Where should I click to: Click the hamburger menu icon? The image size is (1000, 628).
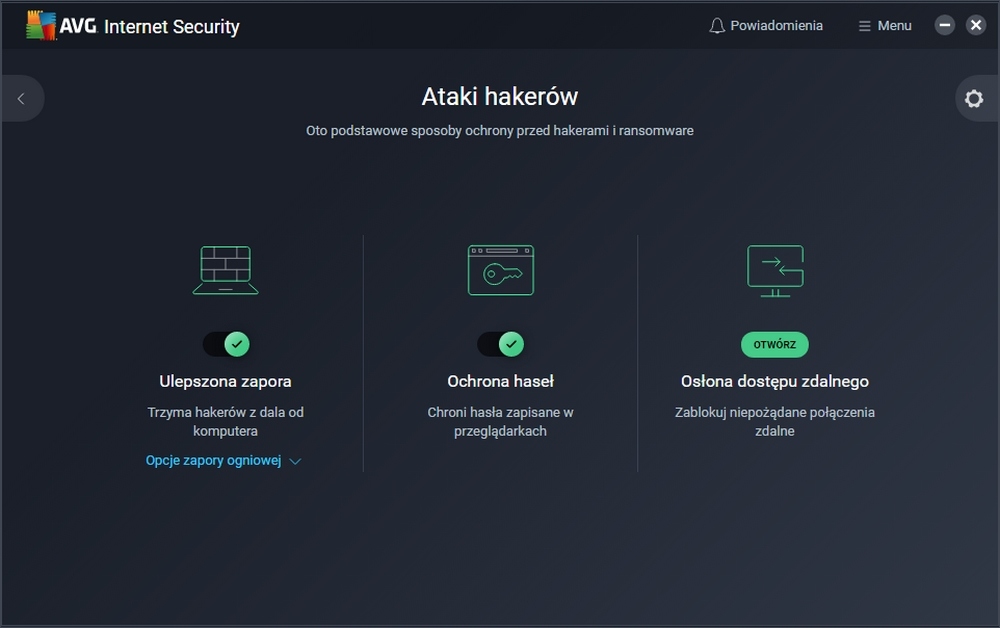point(865,26)
